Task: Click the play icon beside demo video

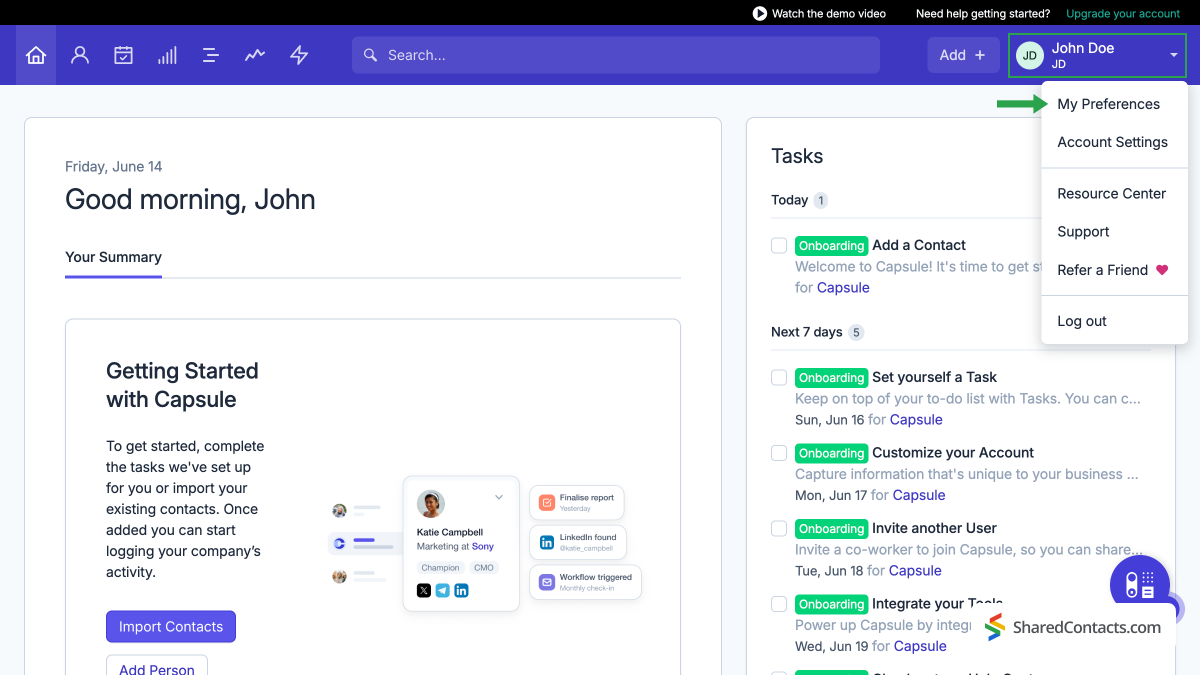Action: [760, 13]
